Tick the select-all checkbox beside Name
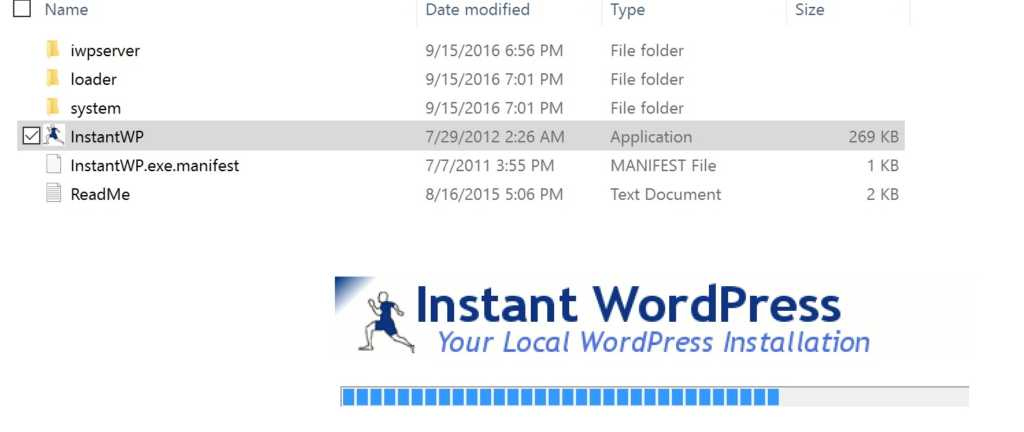The height and width of the screenshot is (432, 1024). tap(22, 8)
